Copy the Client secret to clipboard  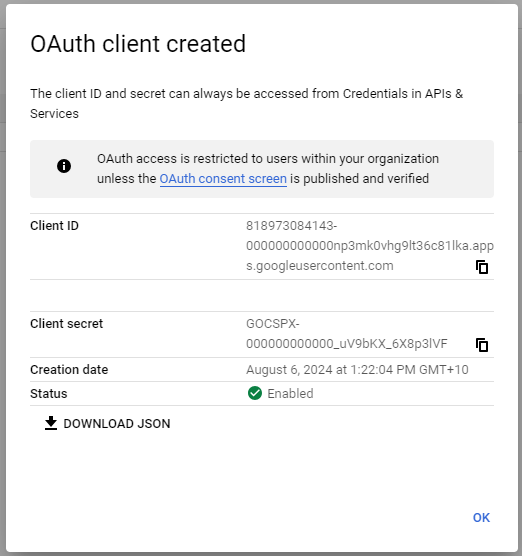[x=482, y=345]
